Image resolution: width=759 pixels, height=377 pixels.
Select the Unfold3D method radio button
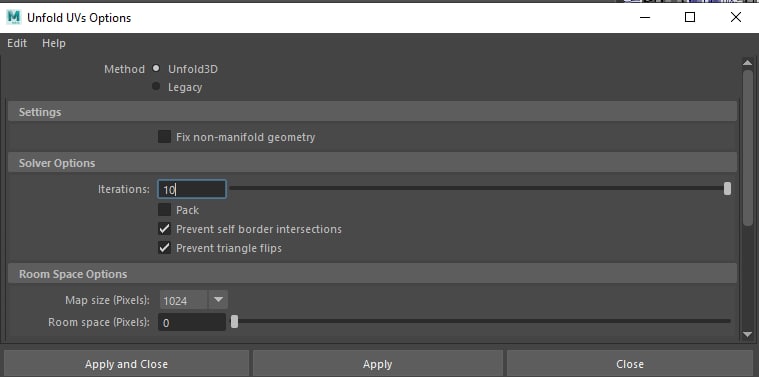pyautogui.click(x=156, y=69)
